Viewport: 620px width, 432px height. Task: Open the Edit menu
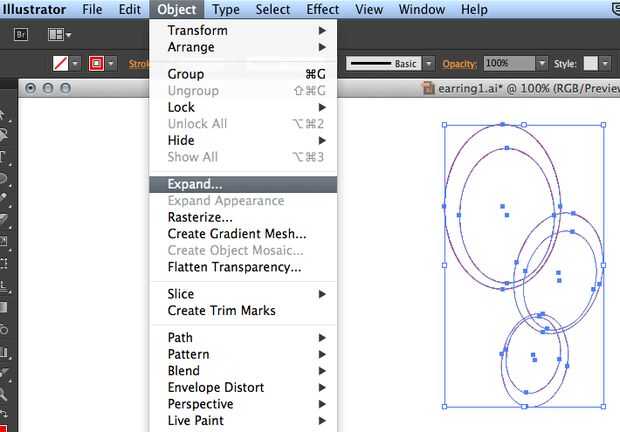130,9
